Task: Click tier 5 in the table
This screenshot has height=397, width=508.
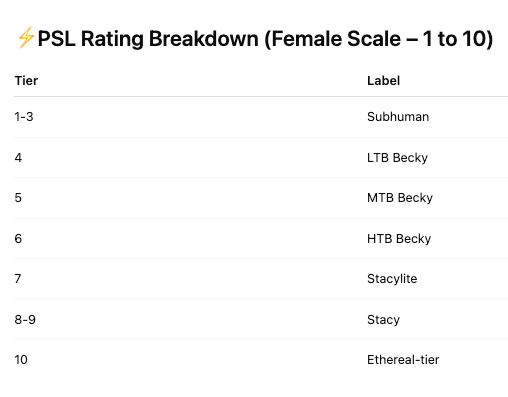Action: coord(18,198)
